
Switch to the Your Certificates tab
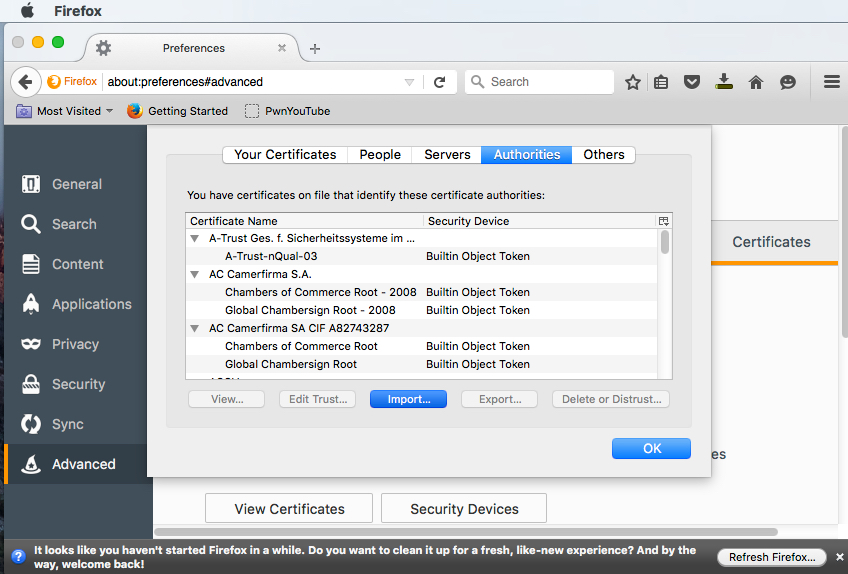coord(285,155)
